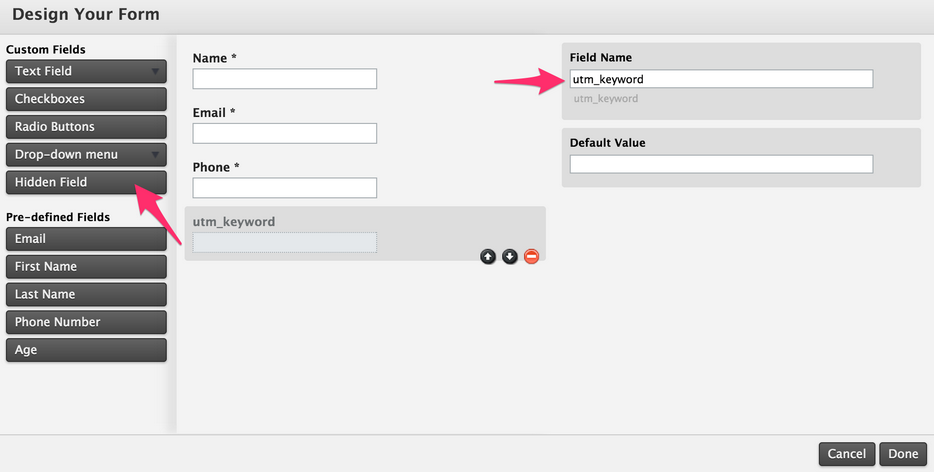The width and height of the screenshot is (934, 472).
Task: Select the Name form input
Action: click(x=285, y=79)
